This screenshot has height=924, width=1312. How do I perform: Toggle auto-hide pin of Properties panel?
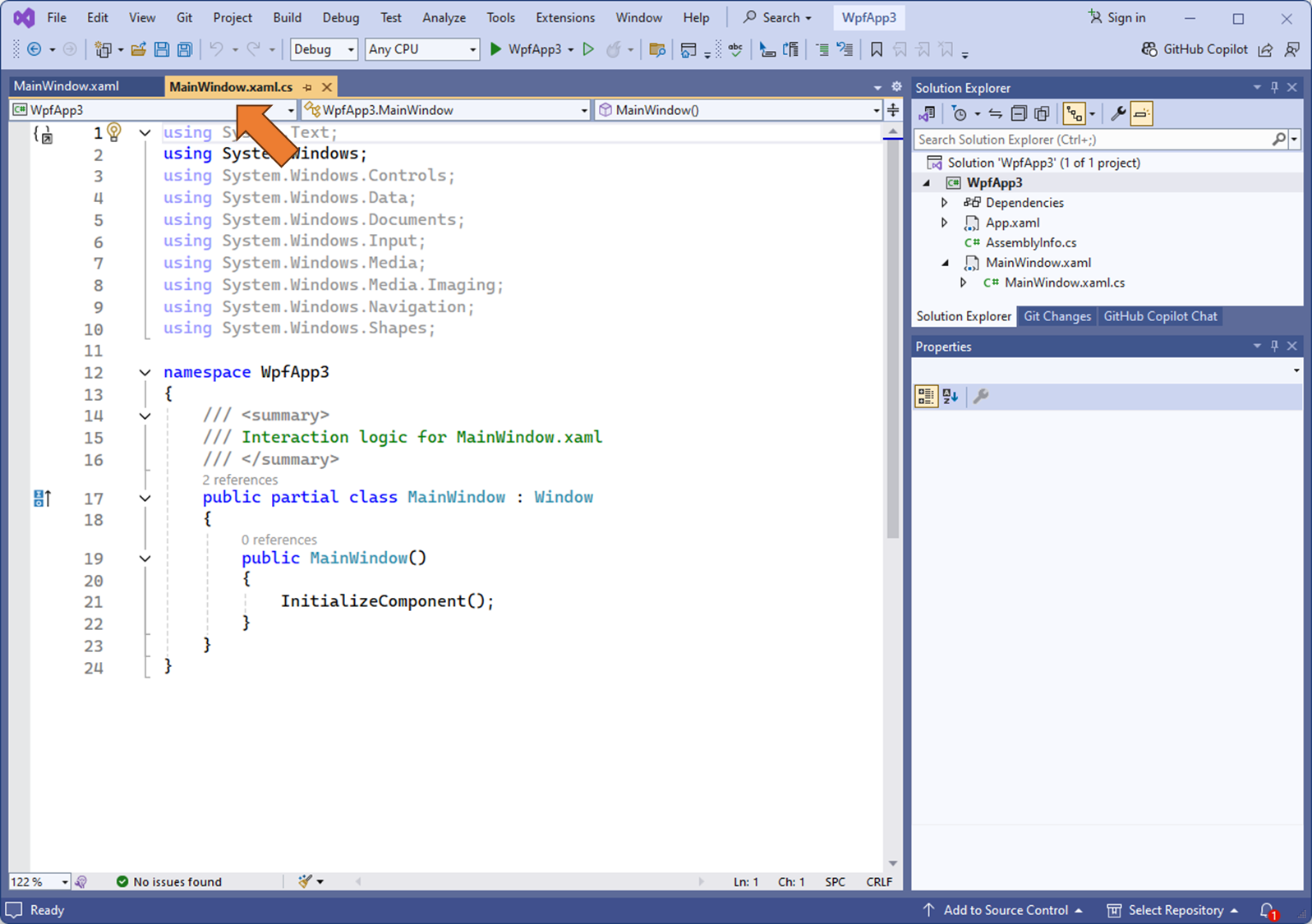(1275, 346)
